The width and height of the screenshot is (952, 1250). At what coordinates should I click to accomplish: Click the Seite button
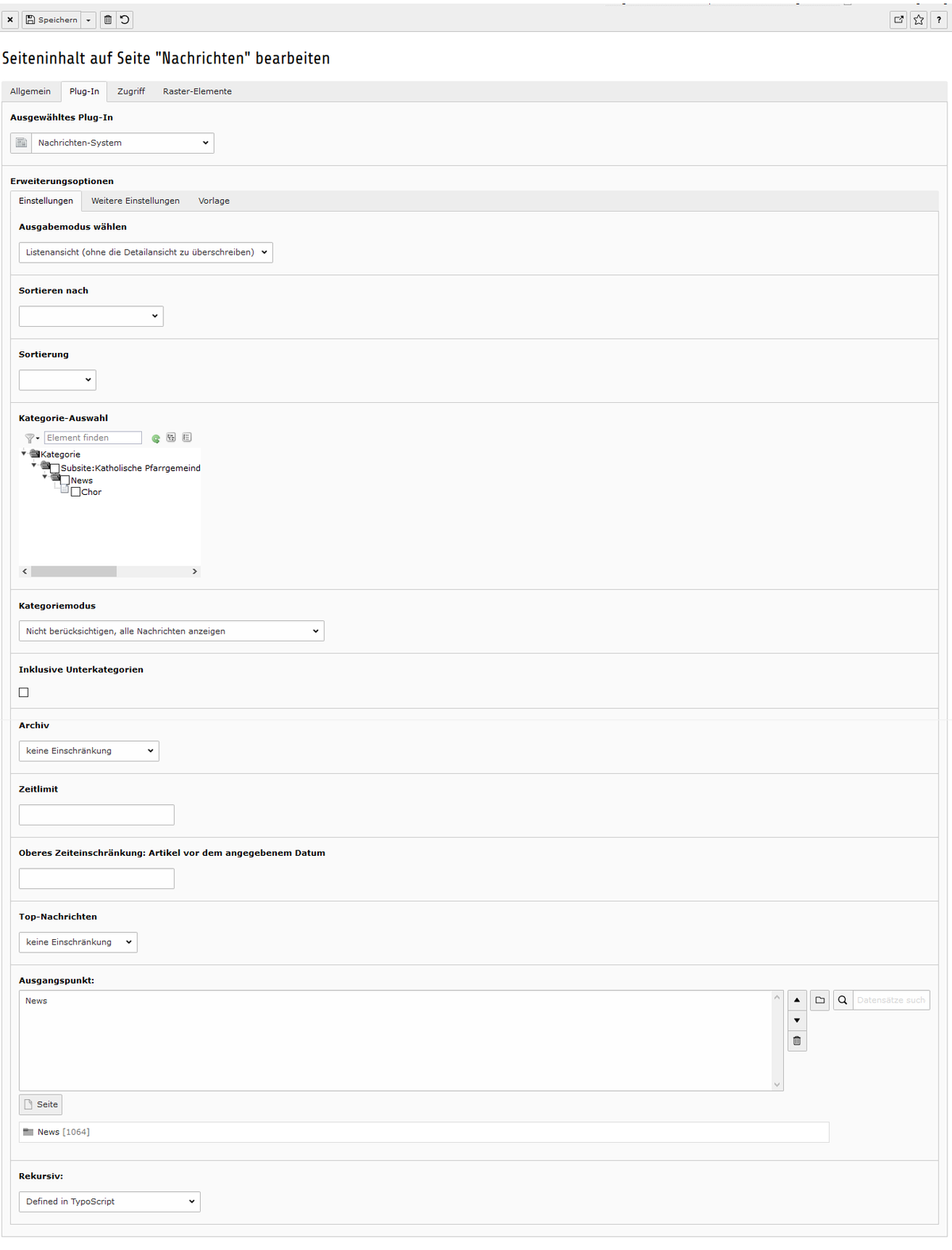[40, 1104]
